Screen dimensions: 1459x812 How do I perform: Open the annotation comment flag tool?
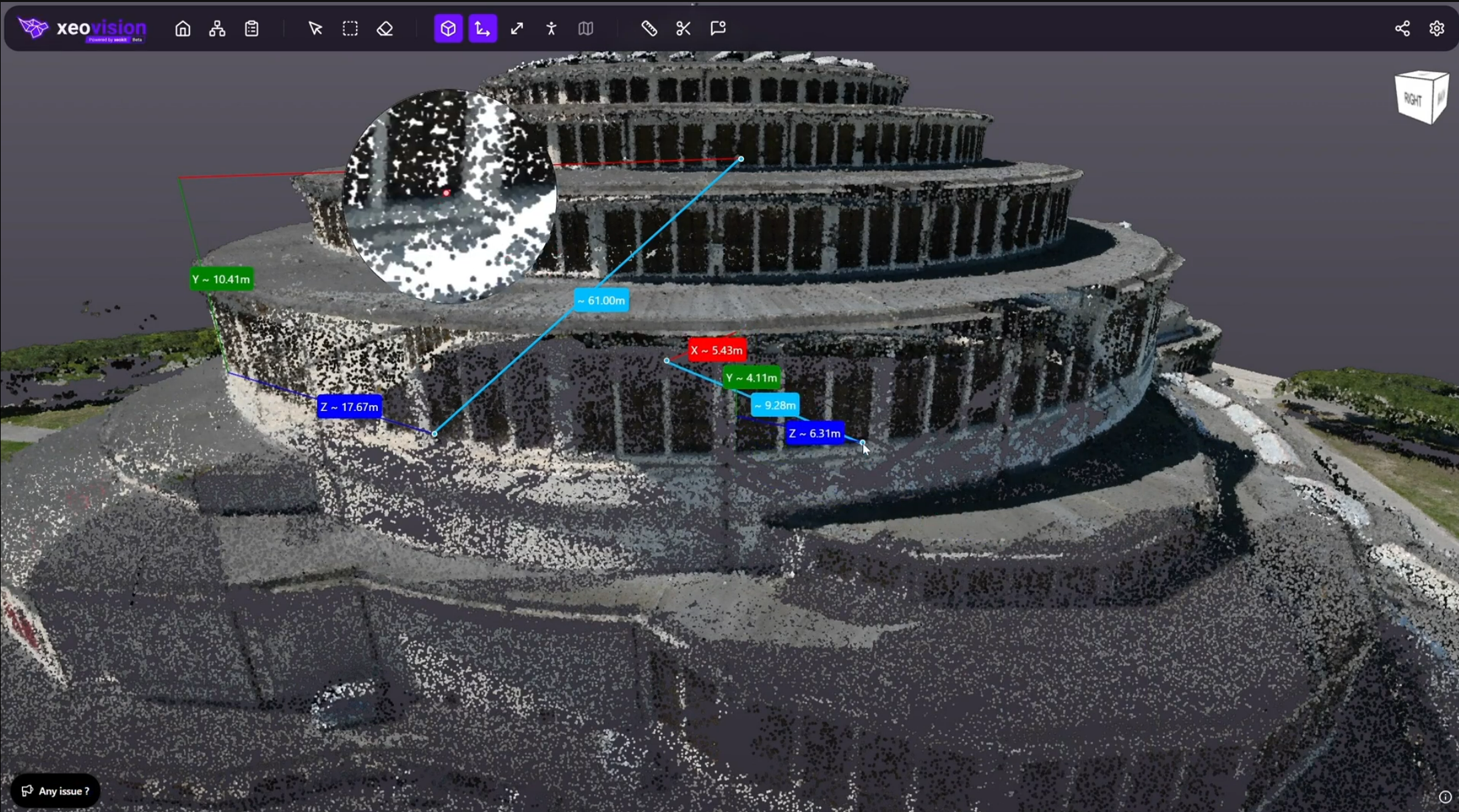tap(718, 29)
